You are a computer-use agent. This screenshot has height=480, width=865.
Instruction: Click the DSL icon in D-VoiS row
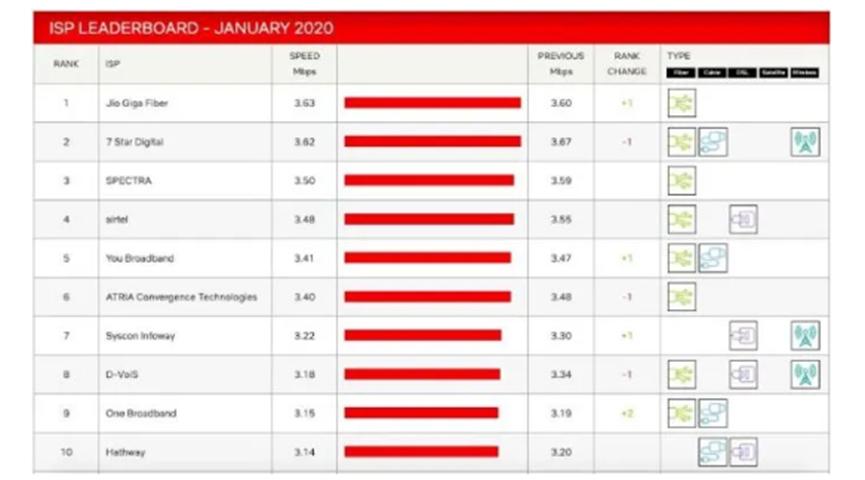[x=743, y=375]
